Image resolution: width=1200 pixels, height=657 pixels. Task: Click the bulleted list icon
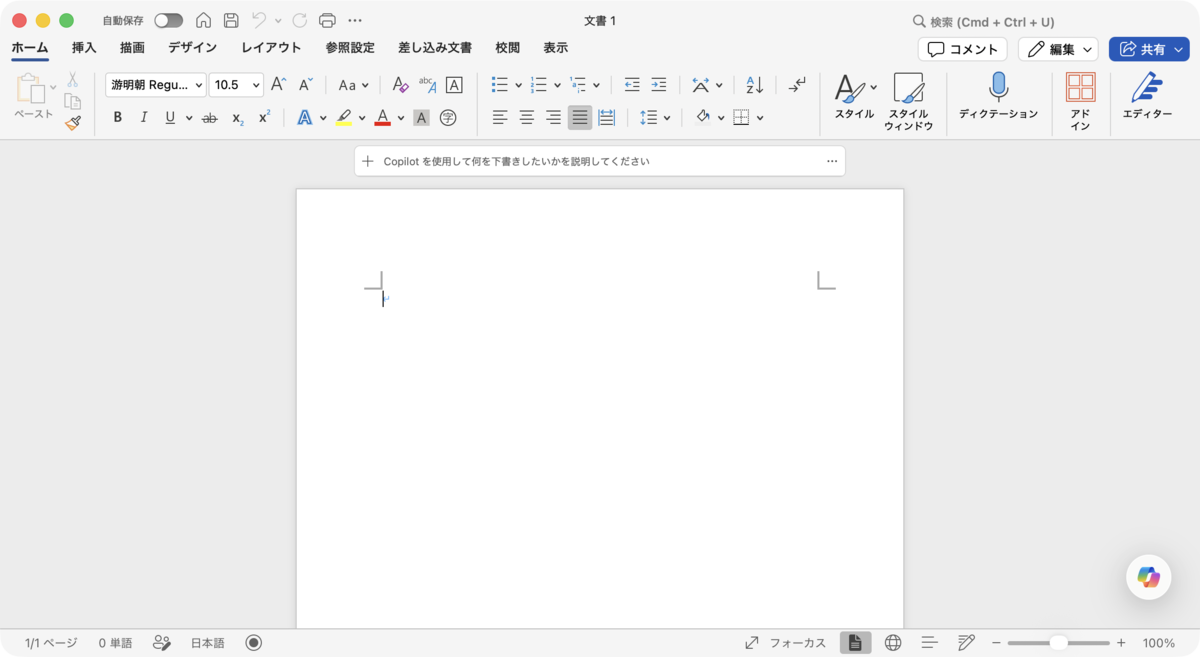(x=500, y=85)
